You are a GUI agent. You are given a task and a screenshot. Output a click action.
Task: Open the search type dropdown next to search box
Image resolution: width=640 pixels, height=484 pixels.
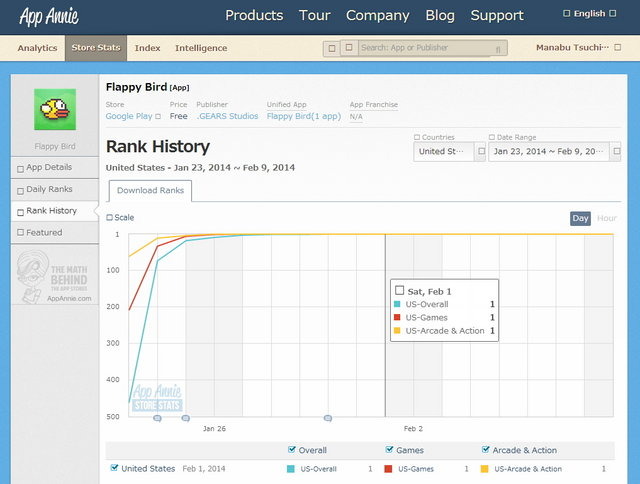pos(349,48)
